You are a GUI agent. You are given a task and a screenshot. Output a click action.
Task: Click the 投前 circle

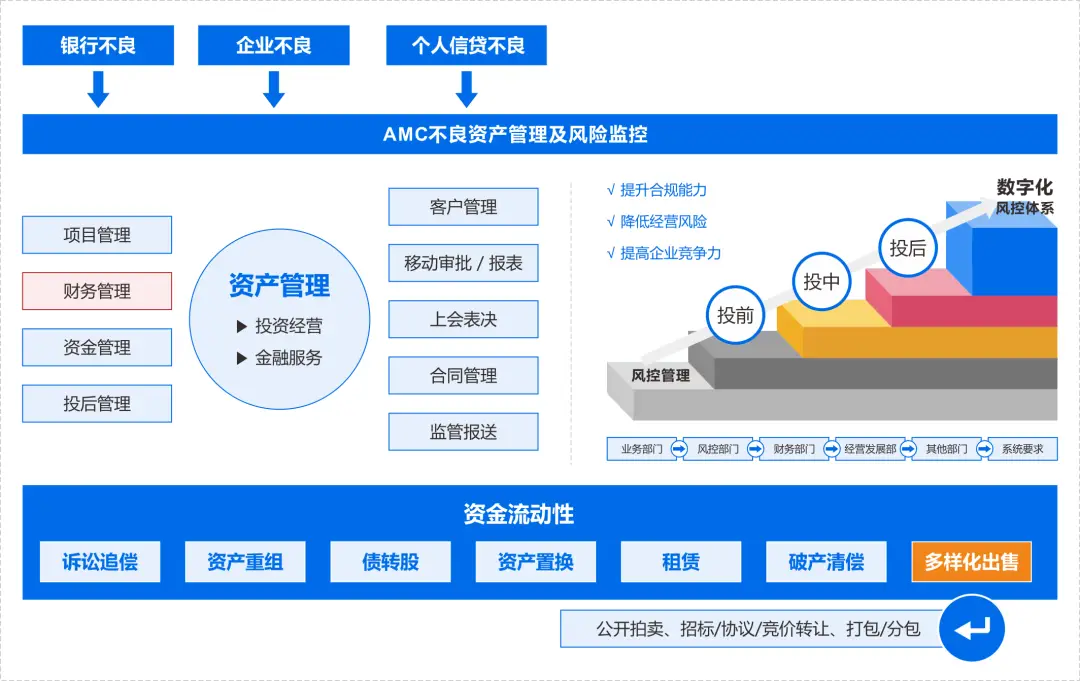736,315
